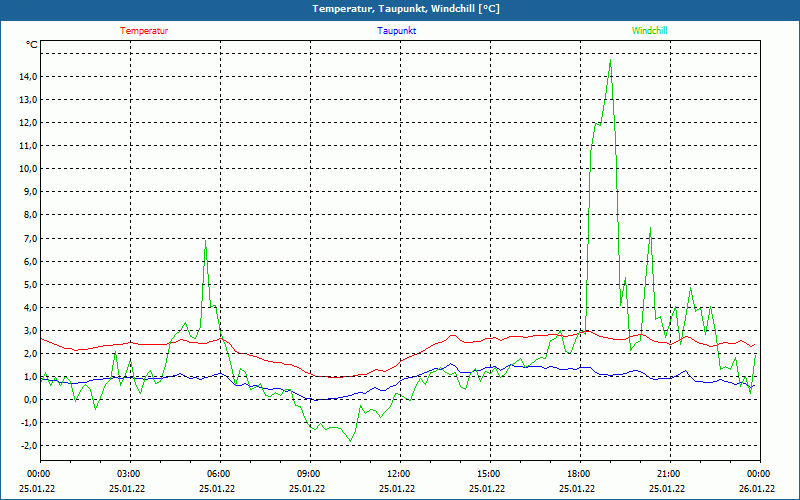800x500 pixels.
Task: Click the red Temperatur legend label
Action: 144,31
